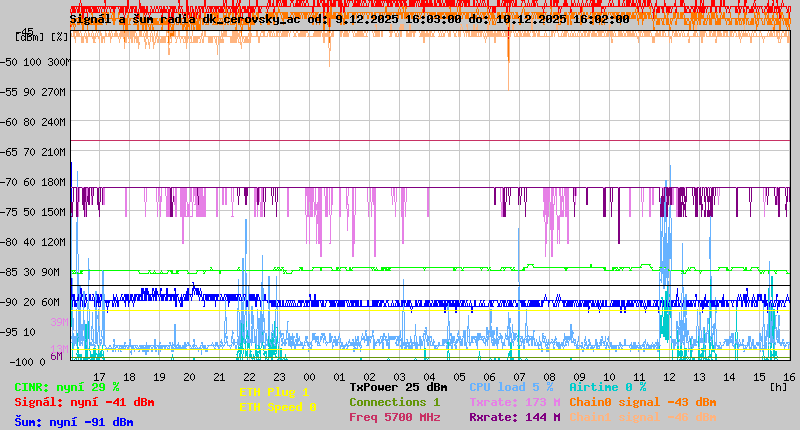This screenshot has width=800, height=430.
Task: Select the cyan Airtime legend entry
Action: point(607,387)
